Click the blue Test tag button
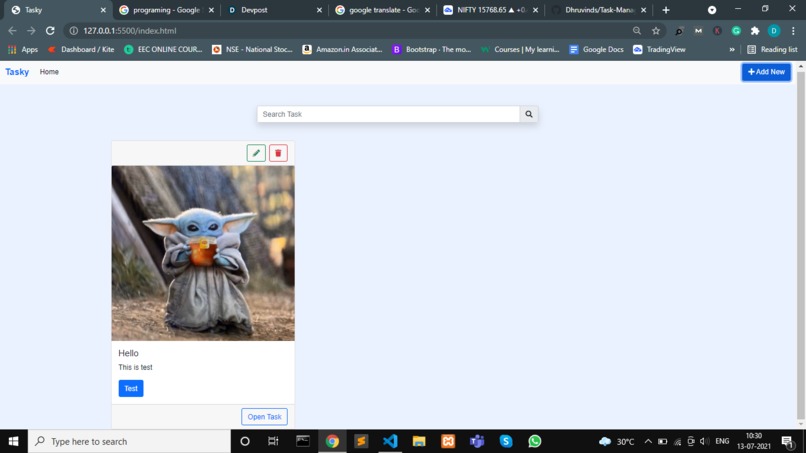806x453 pixels. click(131, 388)
